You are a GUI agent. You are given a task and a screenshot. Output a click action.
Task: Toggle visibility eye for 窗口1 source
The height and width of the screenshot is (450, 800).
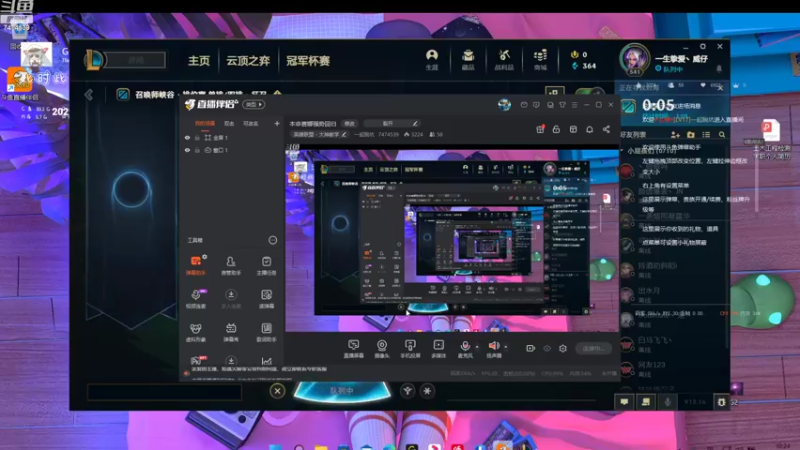pyautogui.click(x=187, y=151)
